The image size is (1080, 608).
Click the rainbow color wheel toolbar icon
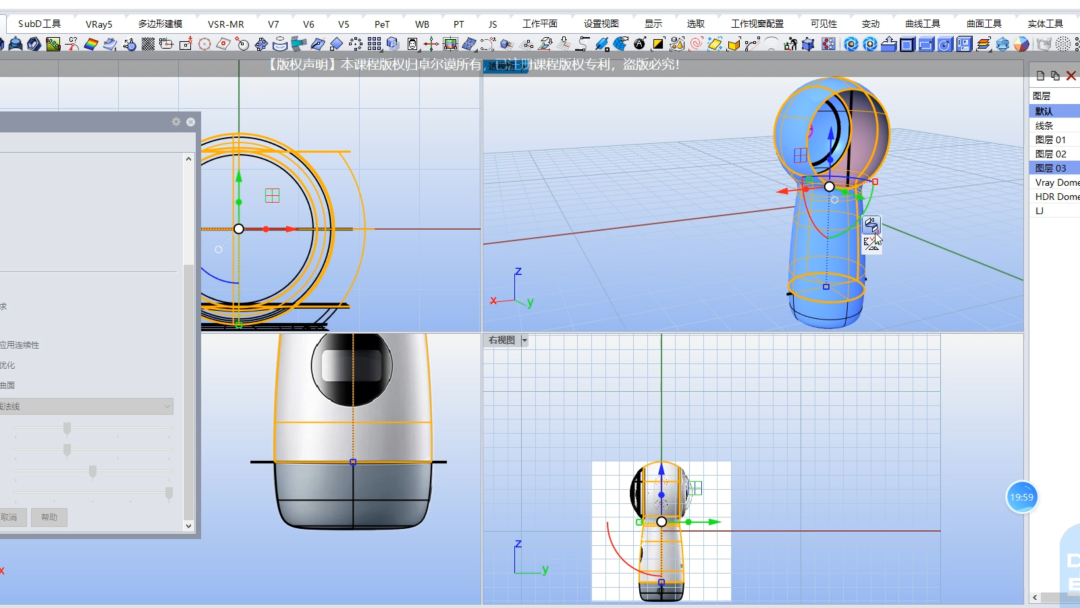click(1021, 44)
